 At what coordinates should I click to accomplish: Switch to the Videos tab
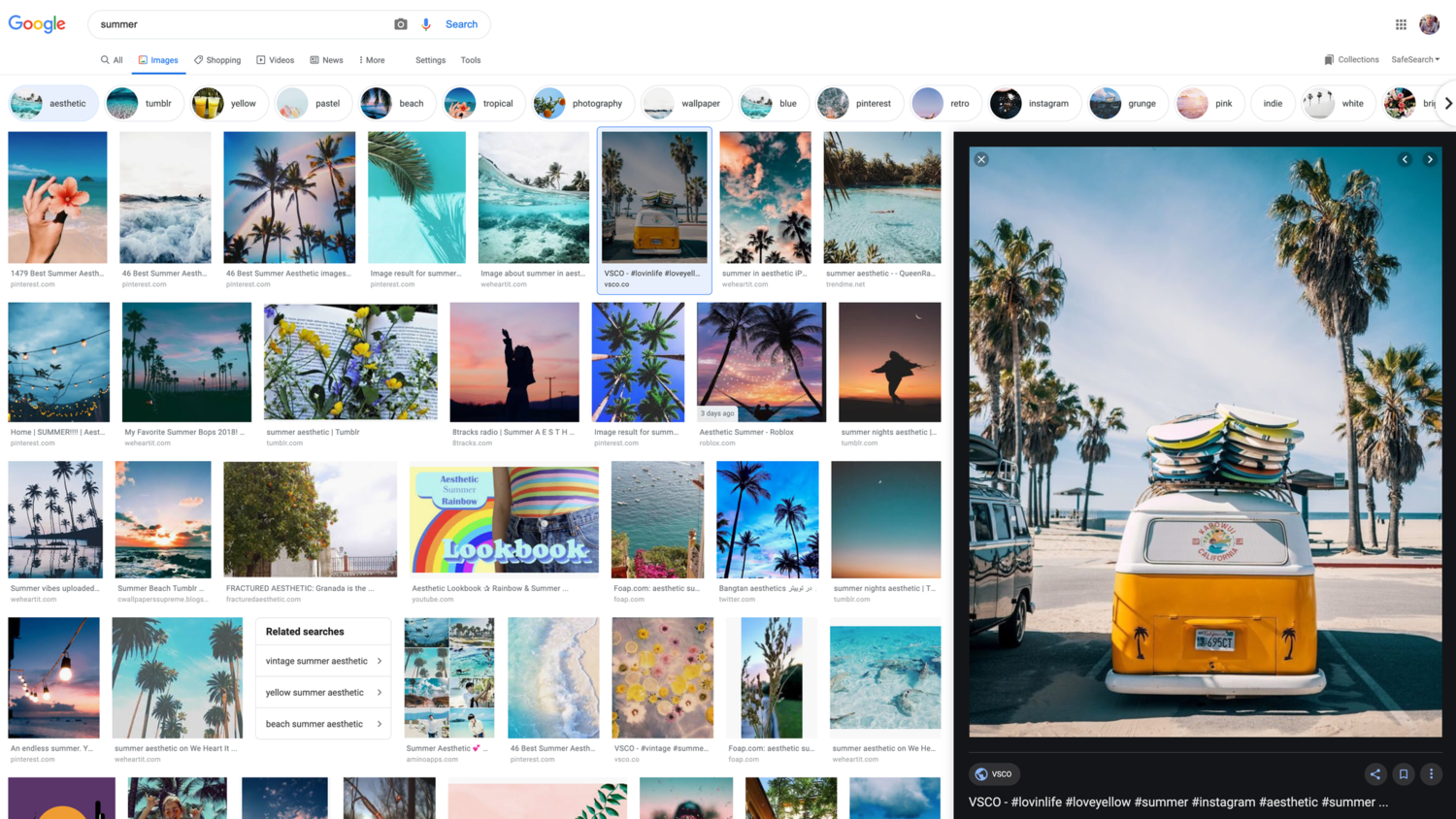pos(275,60)
